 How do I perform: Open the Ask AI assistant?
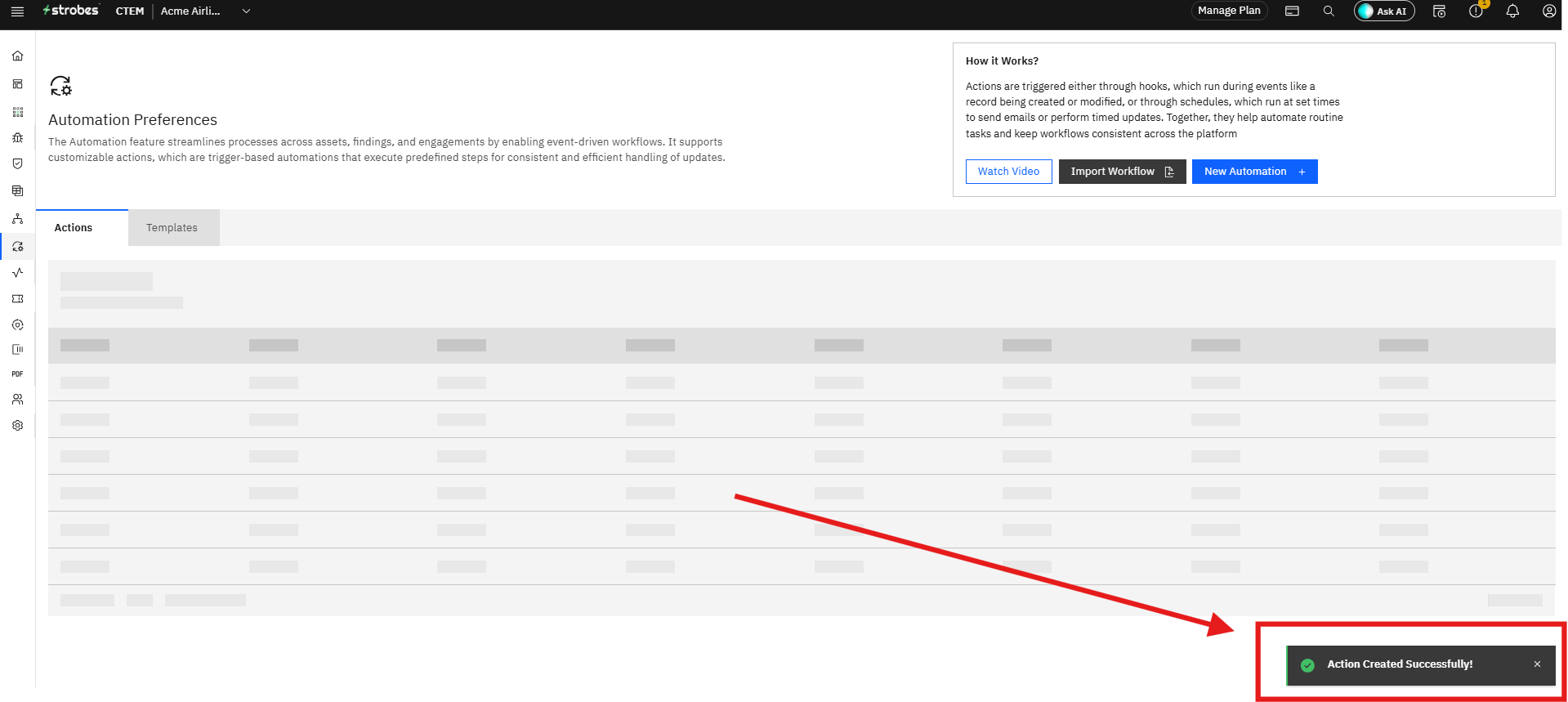click(1383, 11)
